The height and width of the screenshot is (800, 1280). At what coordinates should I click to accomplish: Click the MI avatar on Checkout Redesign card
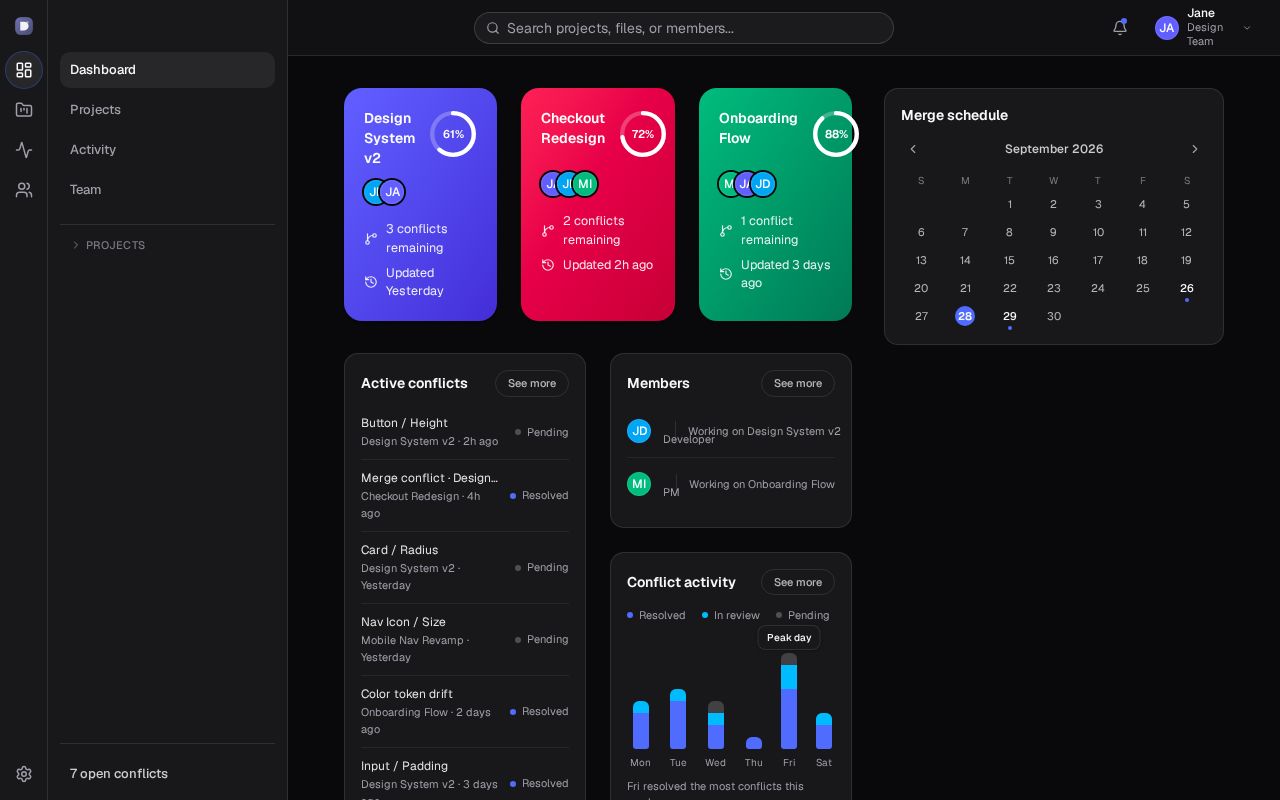(x=585, y=184)
